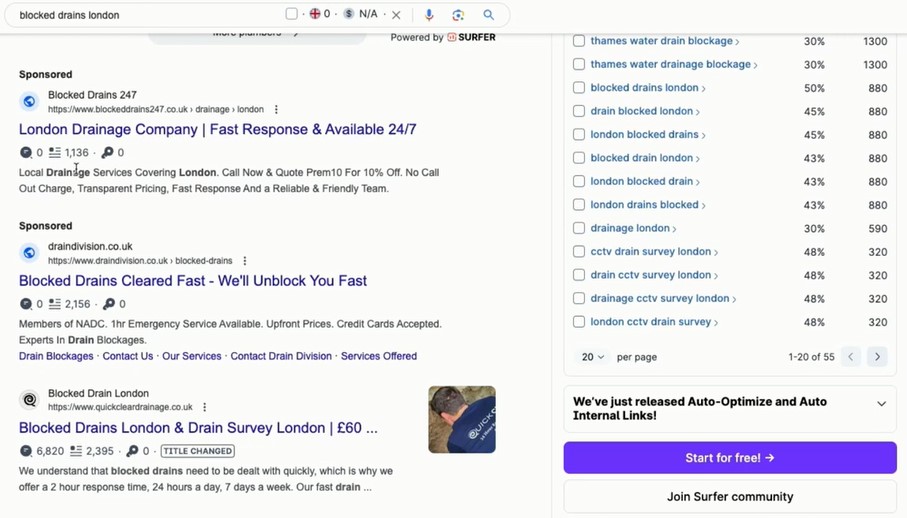Open Google Lens image search icon
907x518 pixels.
pos(458,15)
